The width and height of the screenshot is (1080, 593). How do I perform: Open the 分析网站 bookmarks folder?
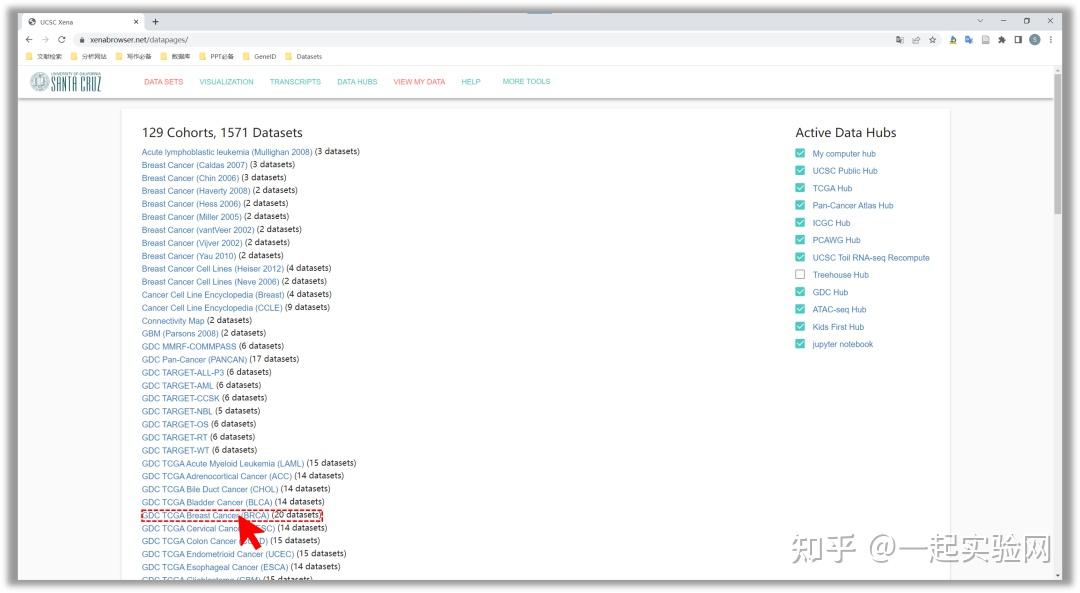[88, 56]
